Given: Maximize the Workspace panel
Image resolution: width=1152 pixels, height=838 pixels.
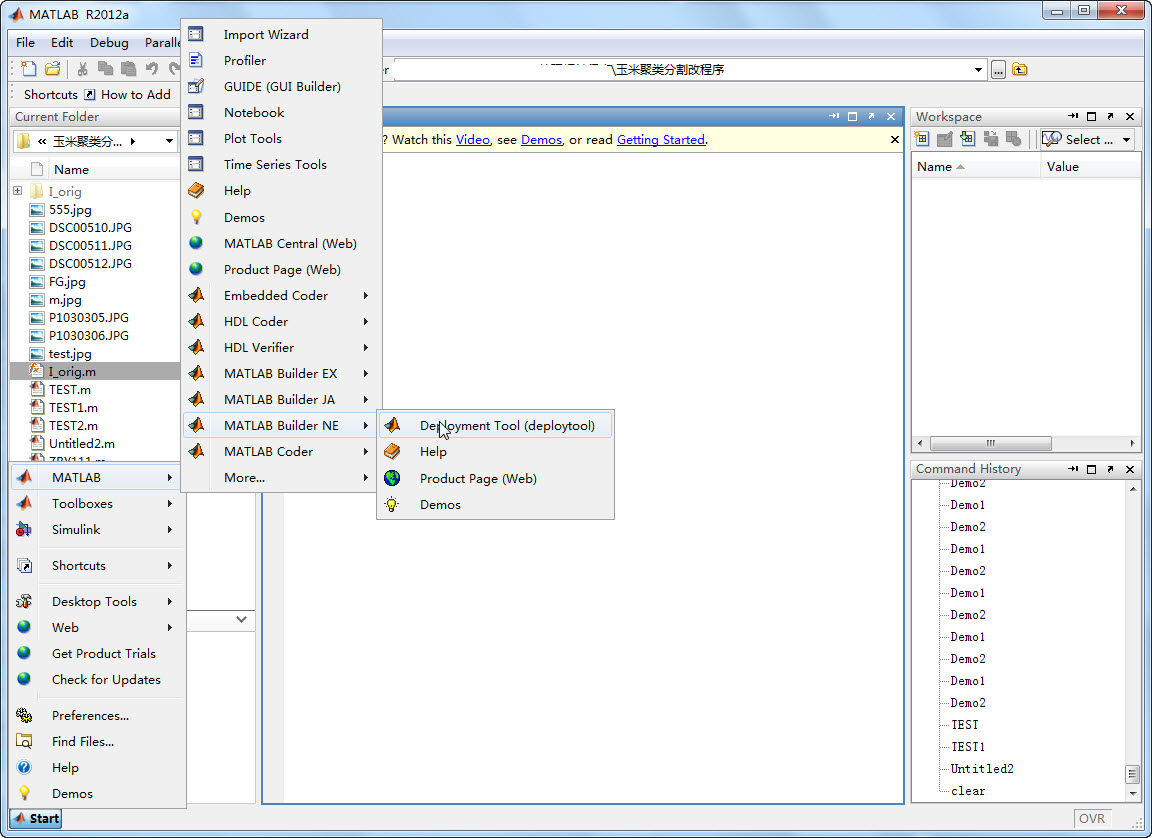Looking at the screenshot, I should [x=1091, y=117].
